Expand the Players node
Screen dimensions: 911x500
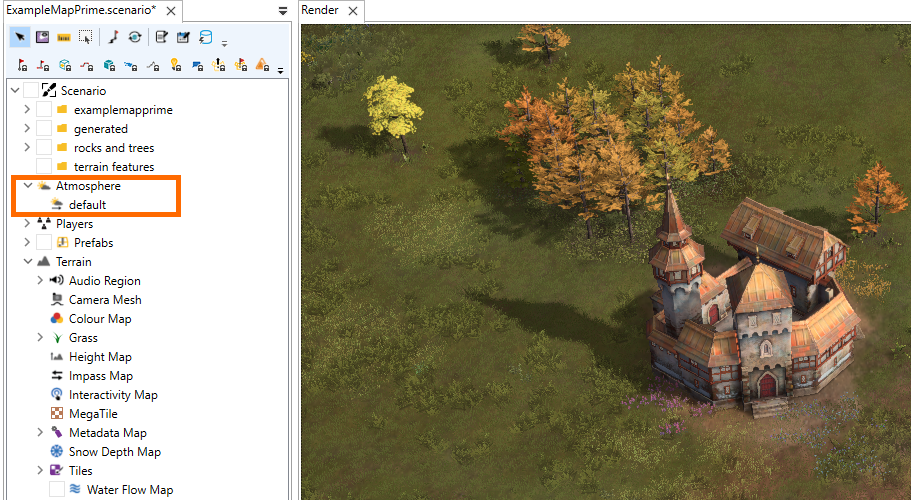coord(27,224)
